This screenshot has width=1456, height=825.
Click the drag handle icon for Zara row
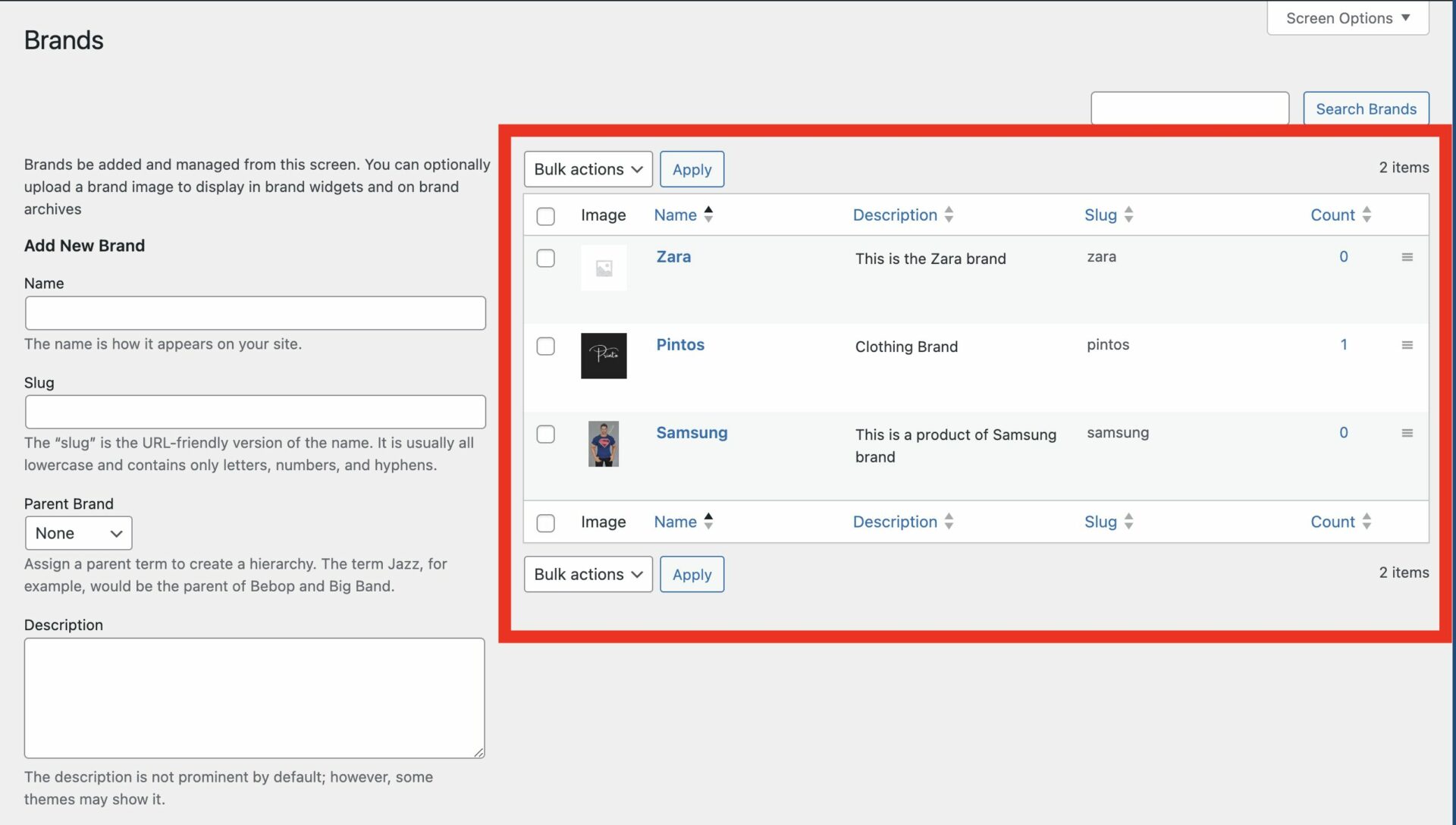pyautogui.click(x=1407, y=257)
